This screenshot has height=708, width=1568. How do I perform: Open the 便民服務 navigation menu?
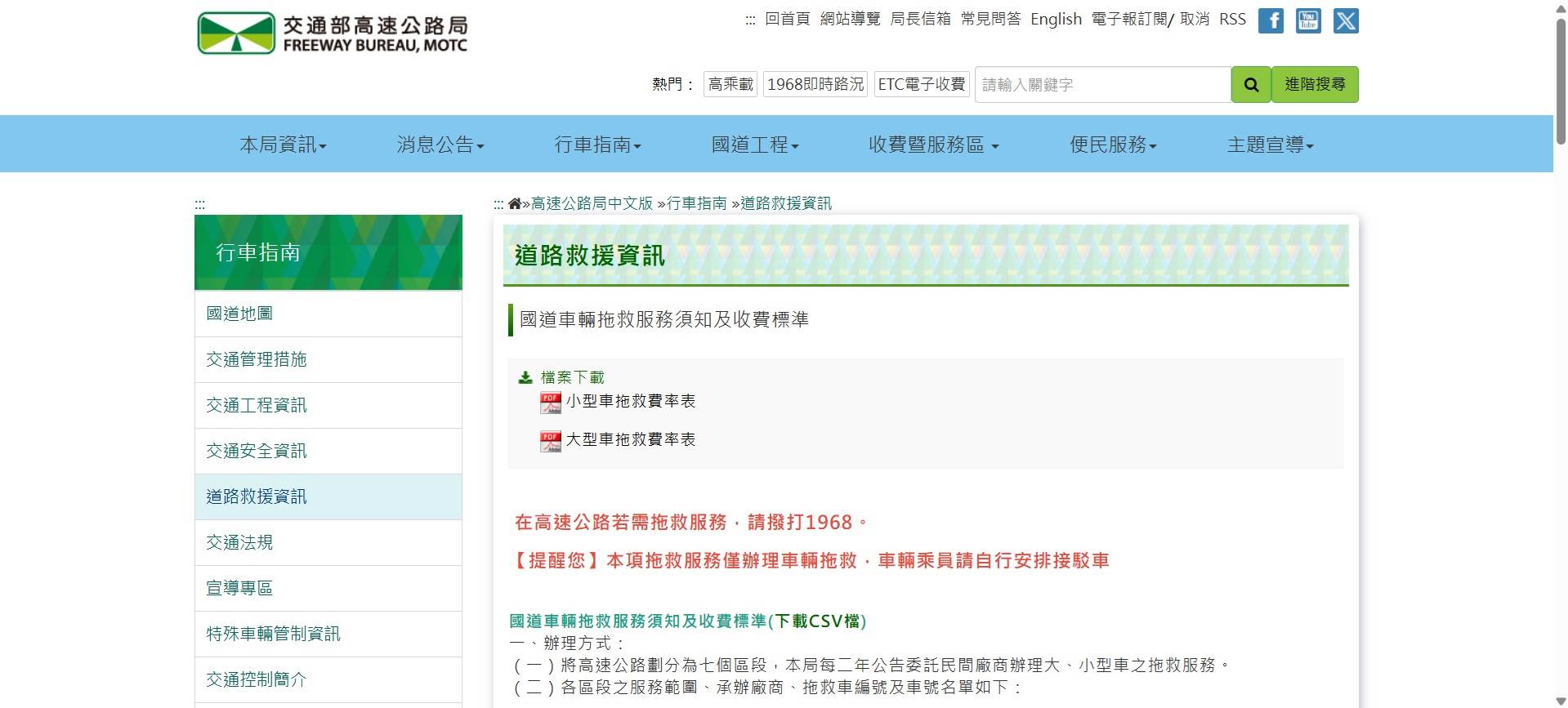[1113, 145]
